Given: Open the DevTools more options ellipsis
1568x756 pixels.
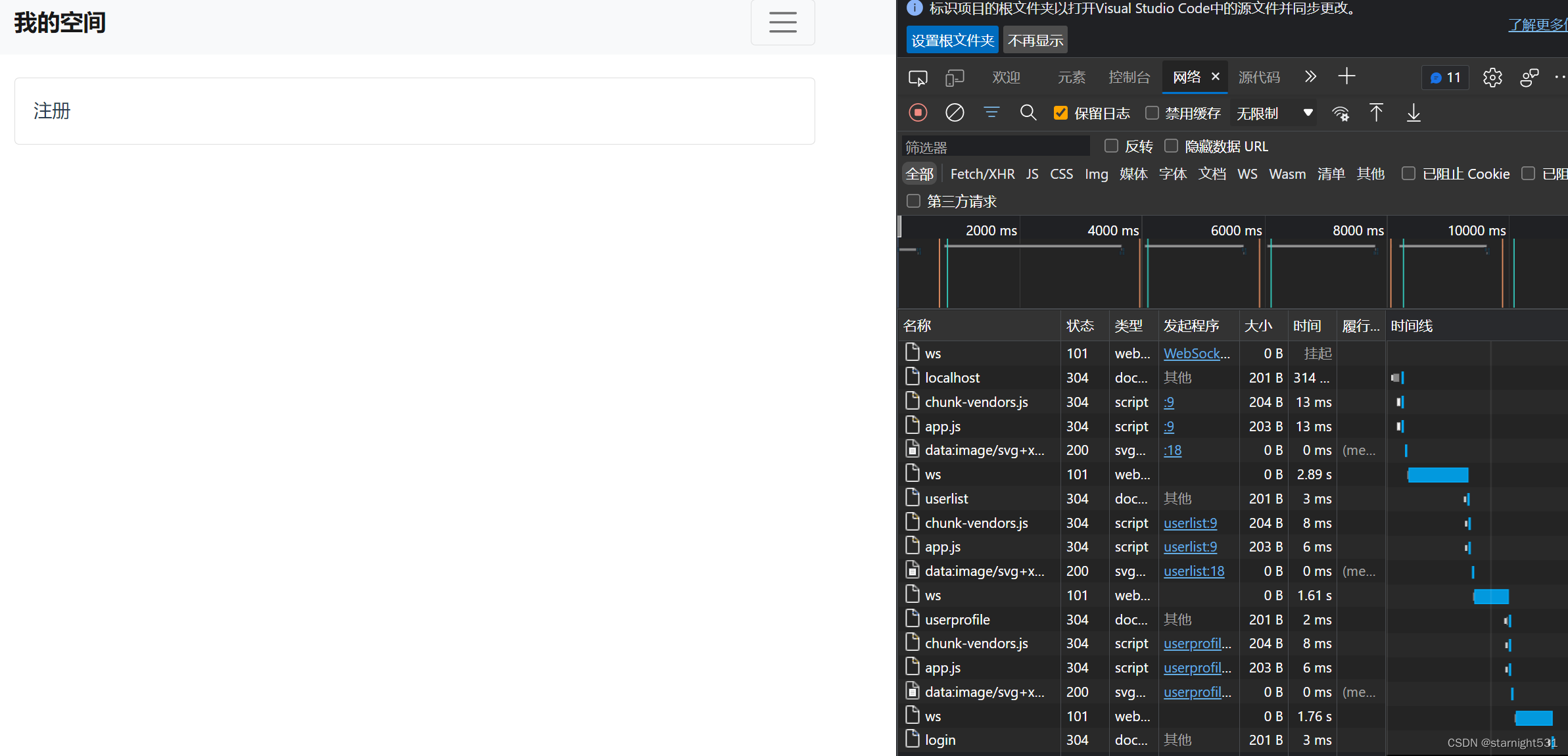Looking at the screenshot, I should (1561, 78).
